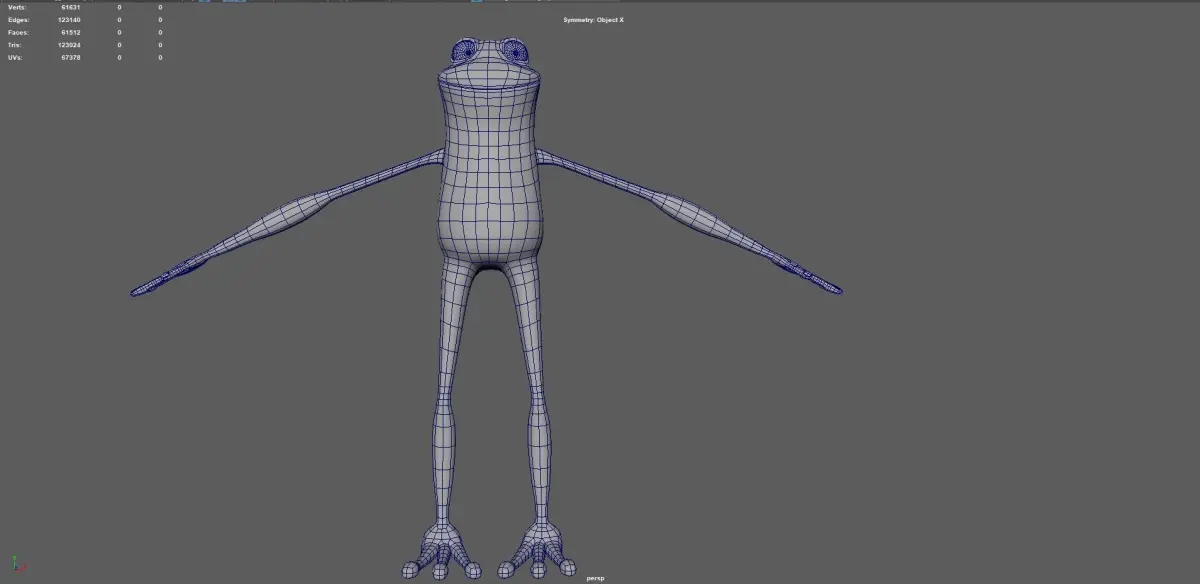Click the "Symmetry: Object X" HUD text
Screen dimensions: 1200x584
[594, 20]
